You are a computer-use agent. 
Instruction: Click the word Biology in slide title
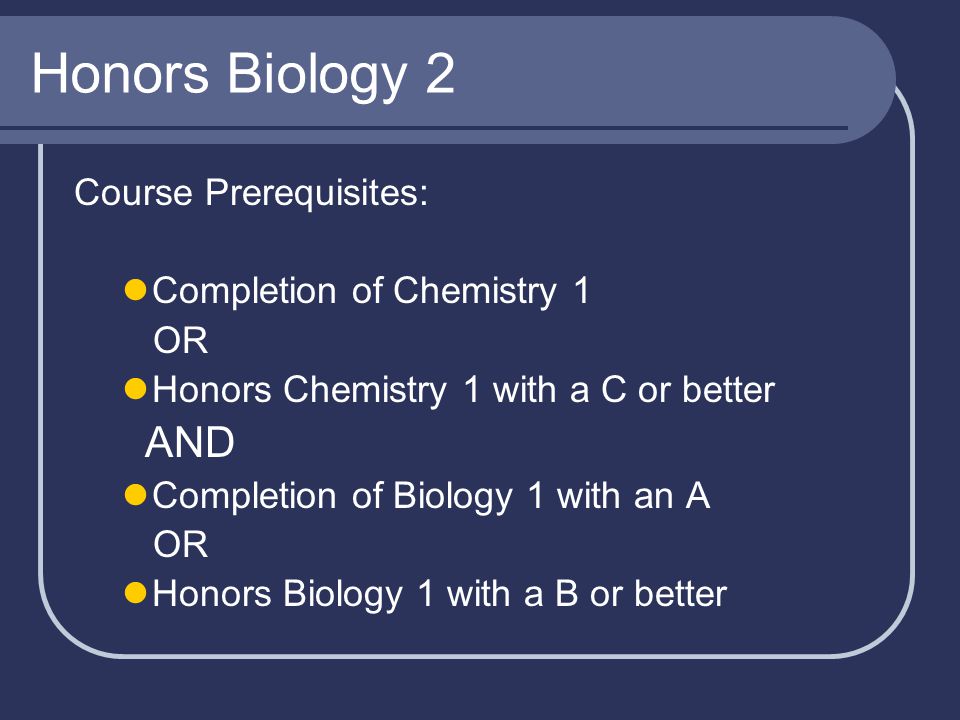317,76
